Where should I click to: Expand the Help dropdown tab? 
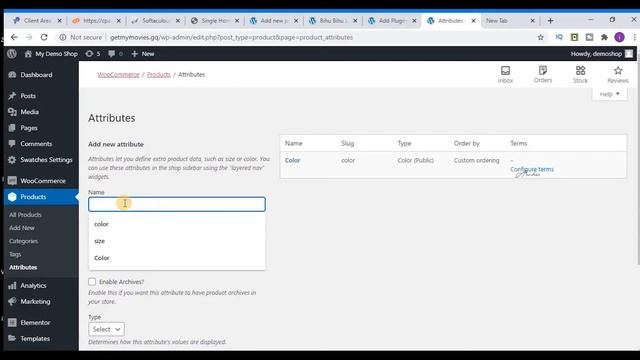609,94
